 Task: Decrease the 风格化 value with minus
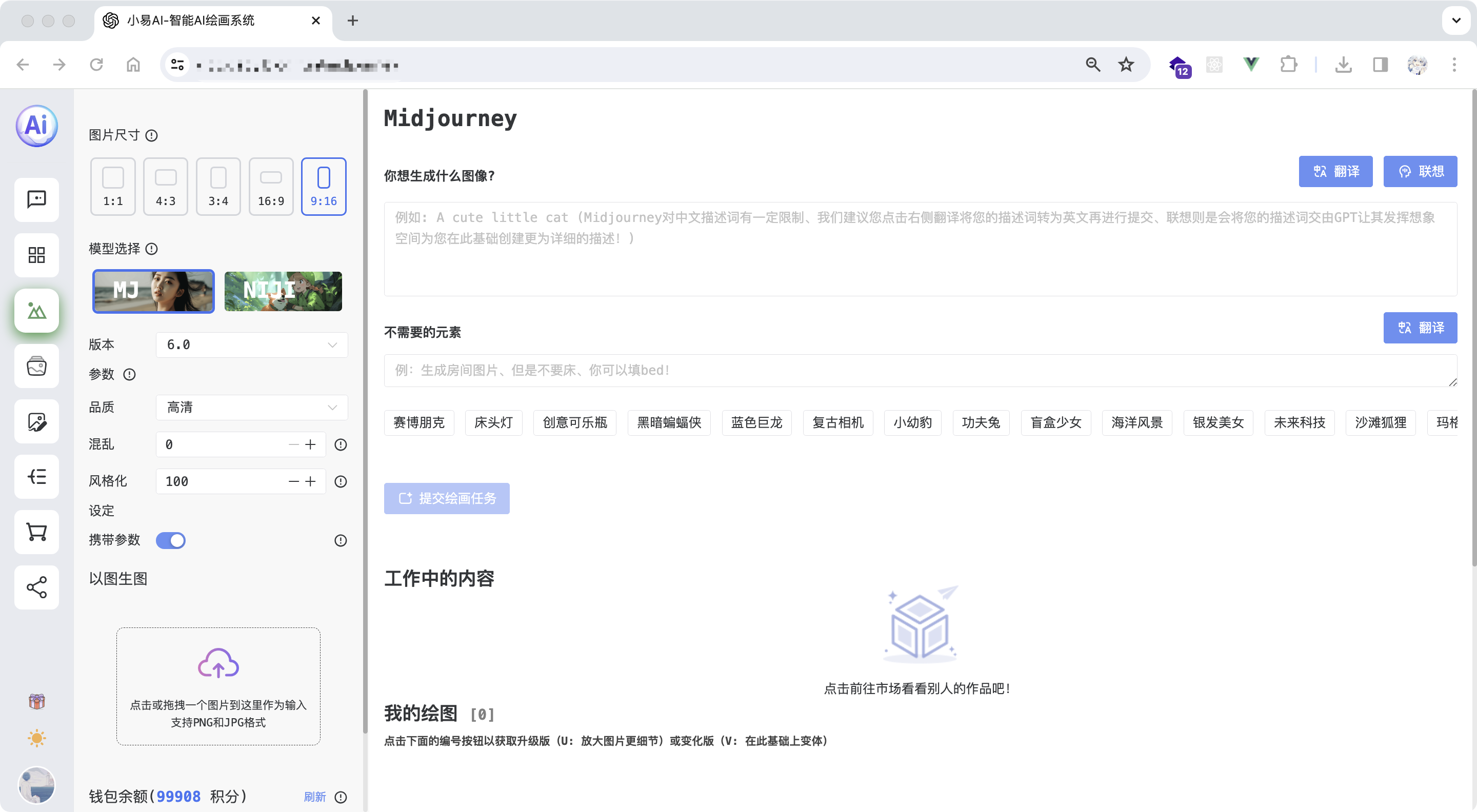tap(293, 482)
